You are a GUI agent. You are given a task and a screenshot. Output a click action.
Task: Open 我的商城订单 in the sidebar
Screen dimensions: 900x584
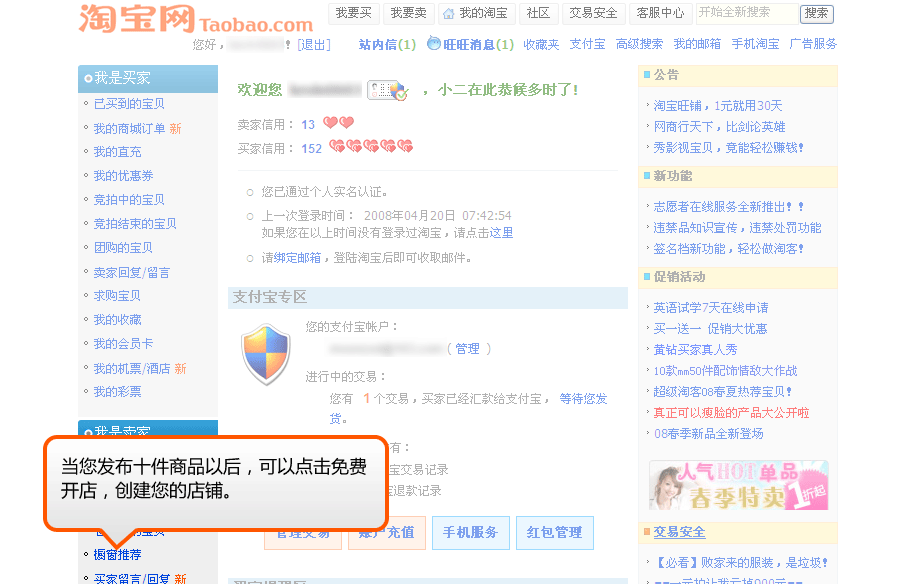(x=129, y=129)
